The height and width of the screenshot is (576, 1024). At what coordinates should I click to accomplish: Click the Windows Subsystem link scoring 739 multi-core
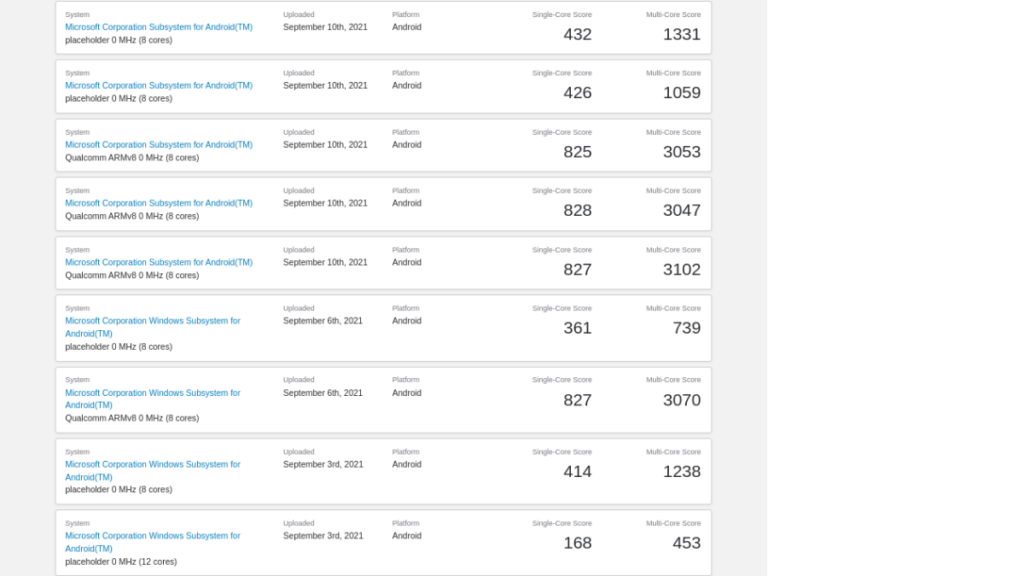click(x=152, y=321)
